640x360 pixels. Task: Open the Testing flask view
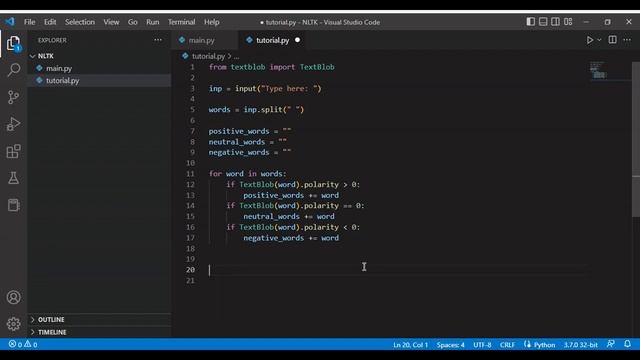[x=13, y=178]
